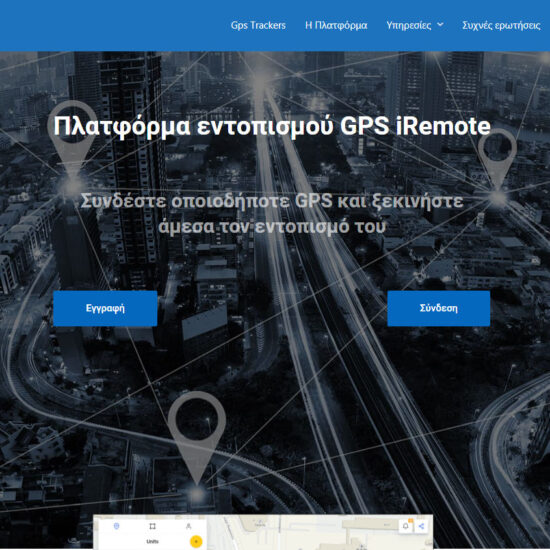Open the Gps Trackers menu item
550x550 pixels.
tap(258, 26)
